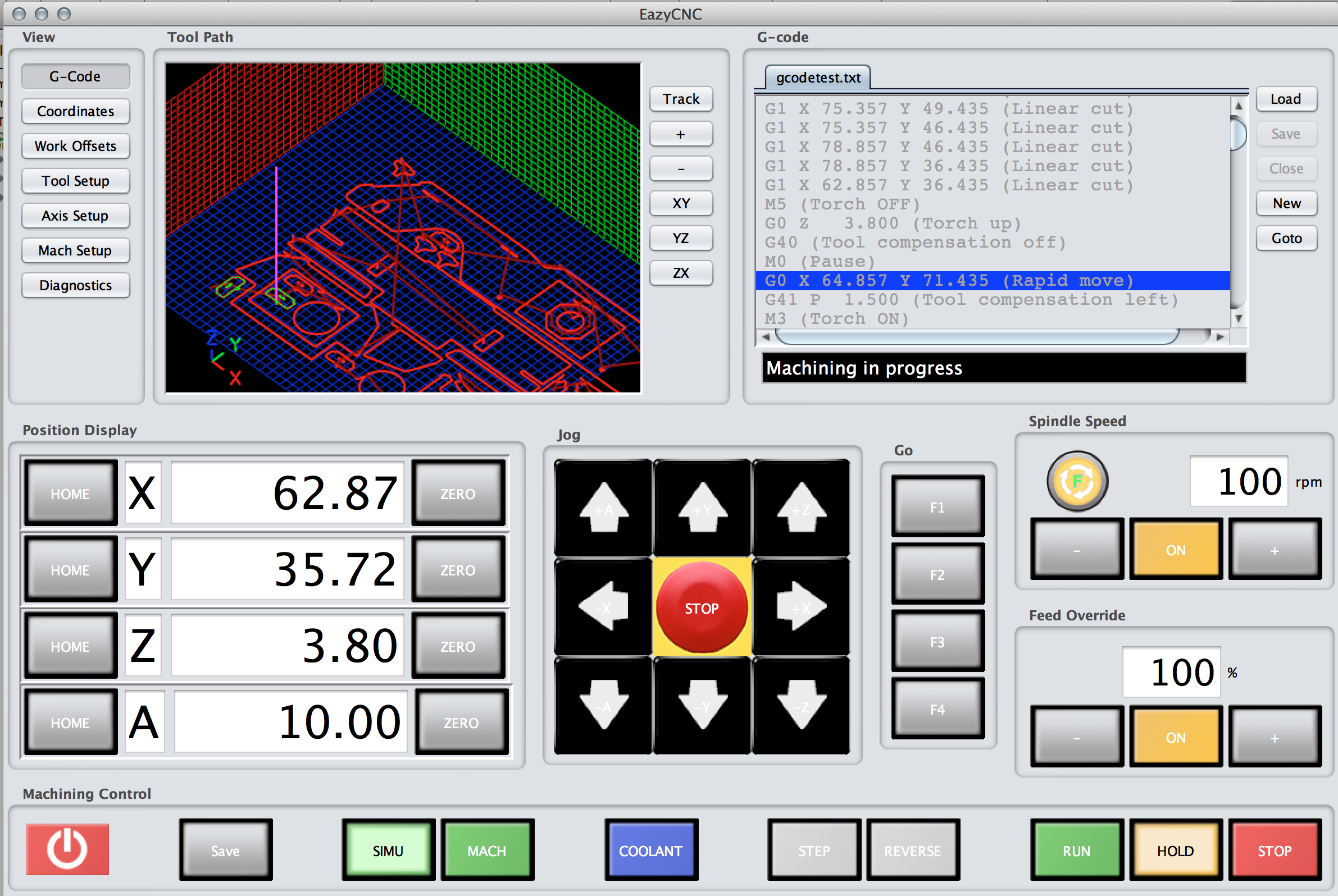The image size is (1338, 896).
Task: Home the Z axis
Action: 70,646
